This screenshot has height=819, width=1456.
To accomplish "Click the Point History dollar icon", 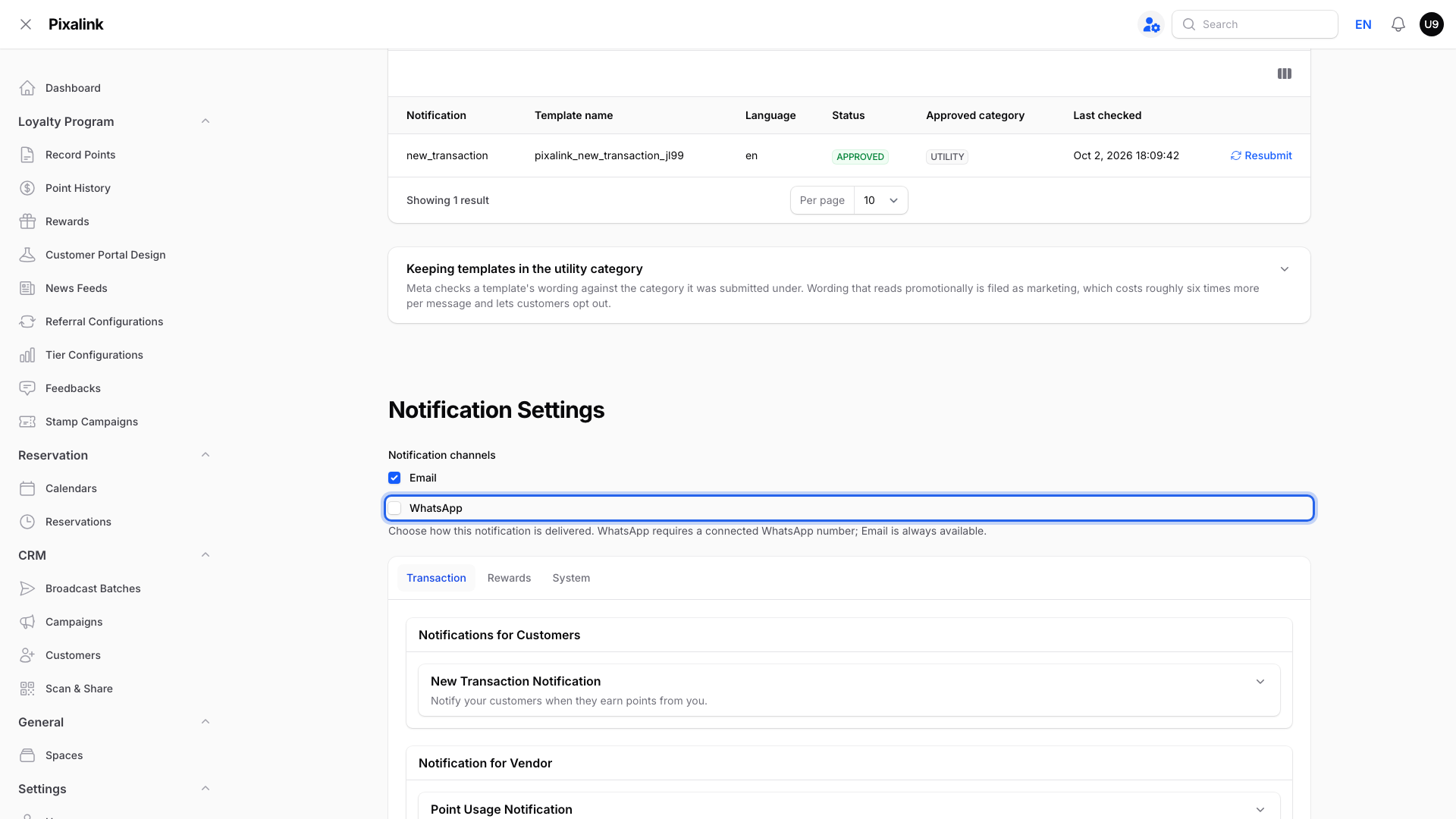I will pyautogui.click(x=27, y=188).
